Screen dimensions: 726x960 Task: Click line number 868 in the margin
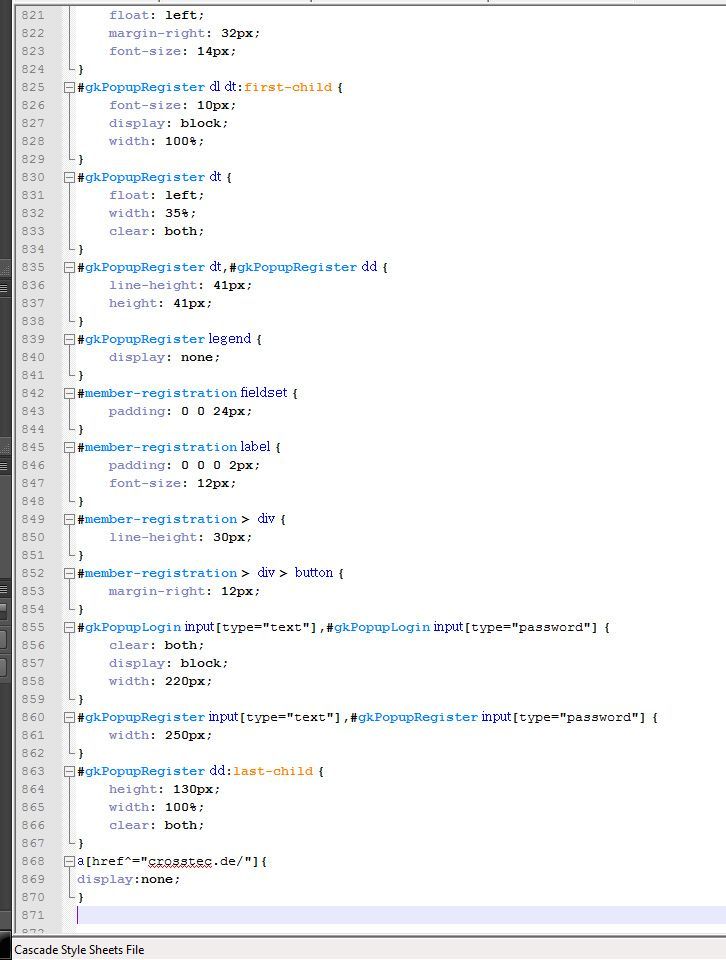pyautogui.click(x=33, y=861)
